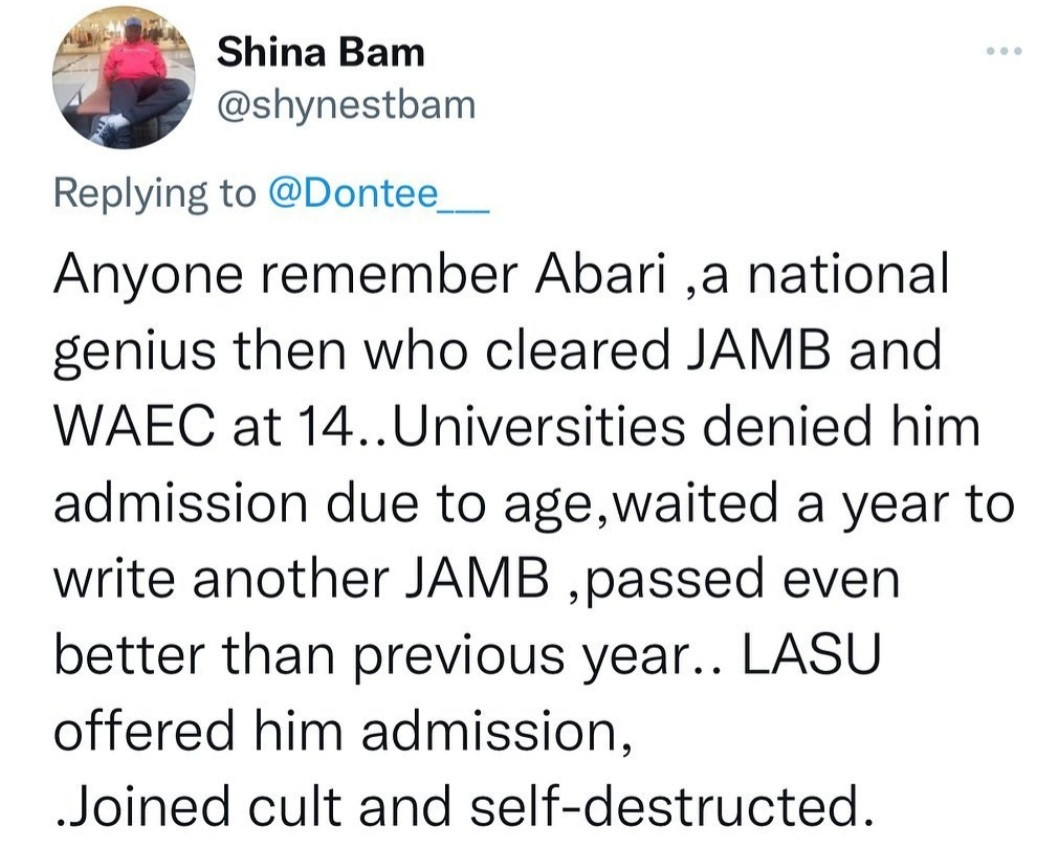The height and width of the screenshot is (857, 1058).
Task: Click the 'Replying to' label
Action: (x=153, y=193)
